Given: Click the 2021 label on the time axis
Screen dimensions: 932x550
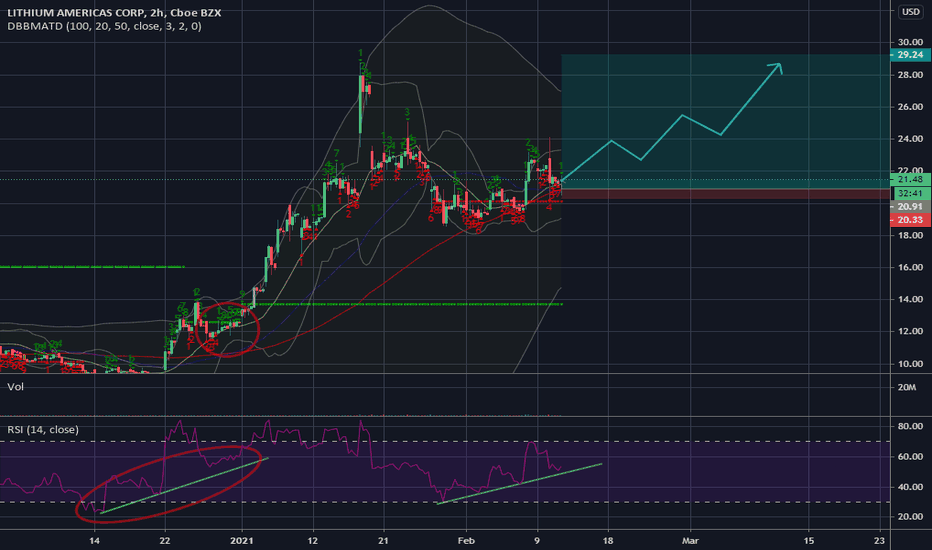Looking at the screenshot, I should click(x=241, y=540).
